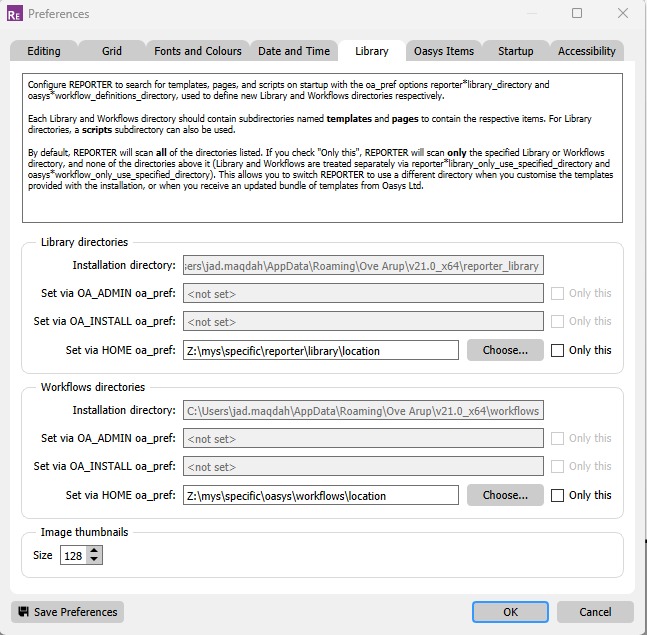
Task: Click the Library HOME oa_pref path field
Action: 321,350
